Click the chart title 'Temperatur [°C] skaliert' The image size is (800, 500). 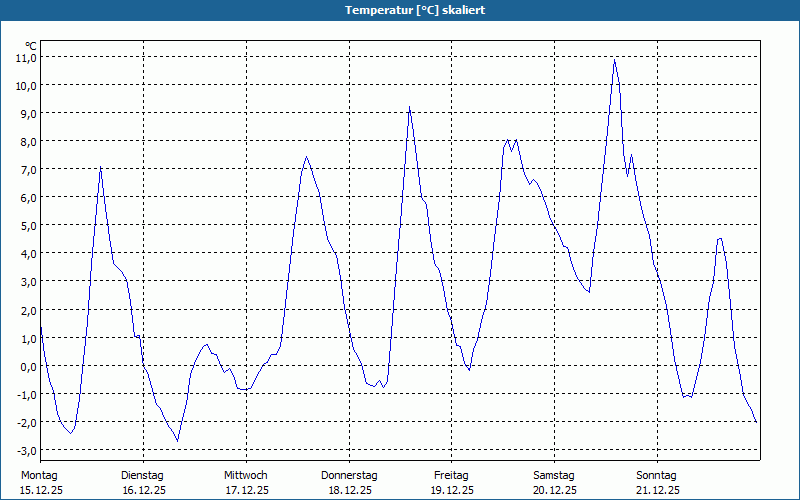pos(415,10)
